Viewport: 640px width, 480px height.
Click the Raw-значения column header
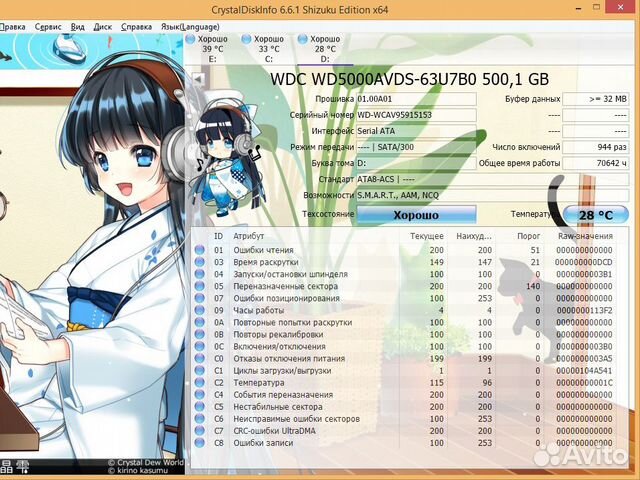[x=585, y=236]
